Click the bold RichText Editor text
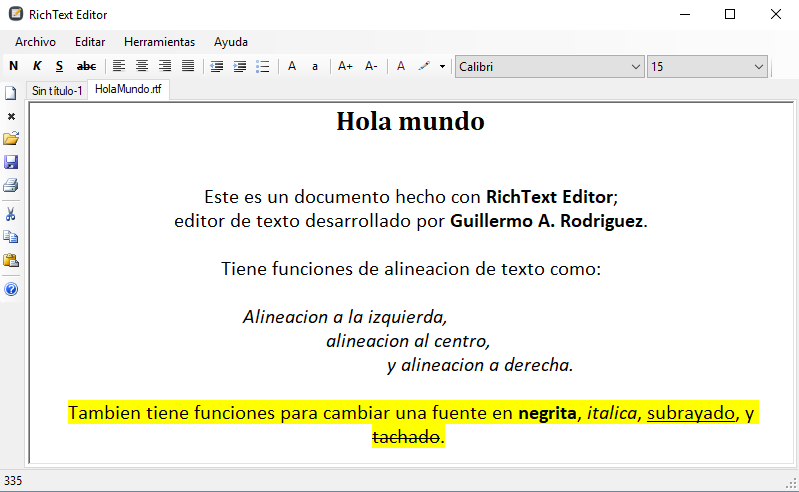The height and width of the screenshot is (492, 799). [549, 197]
